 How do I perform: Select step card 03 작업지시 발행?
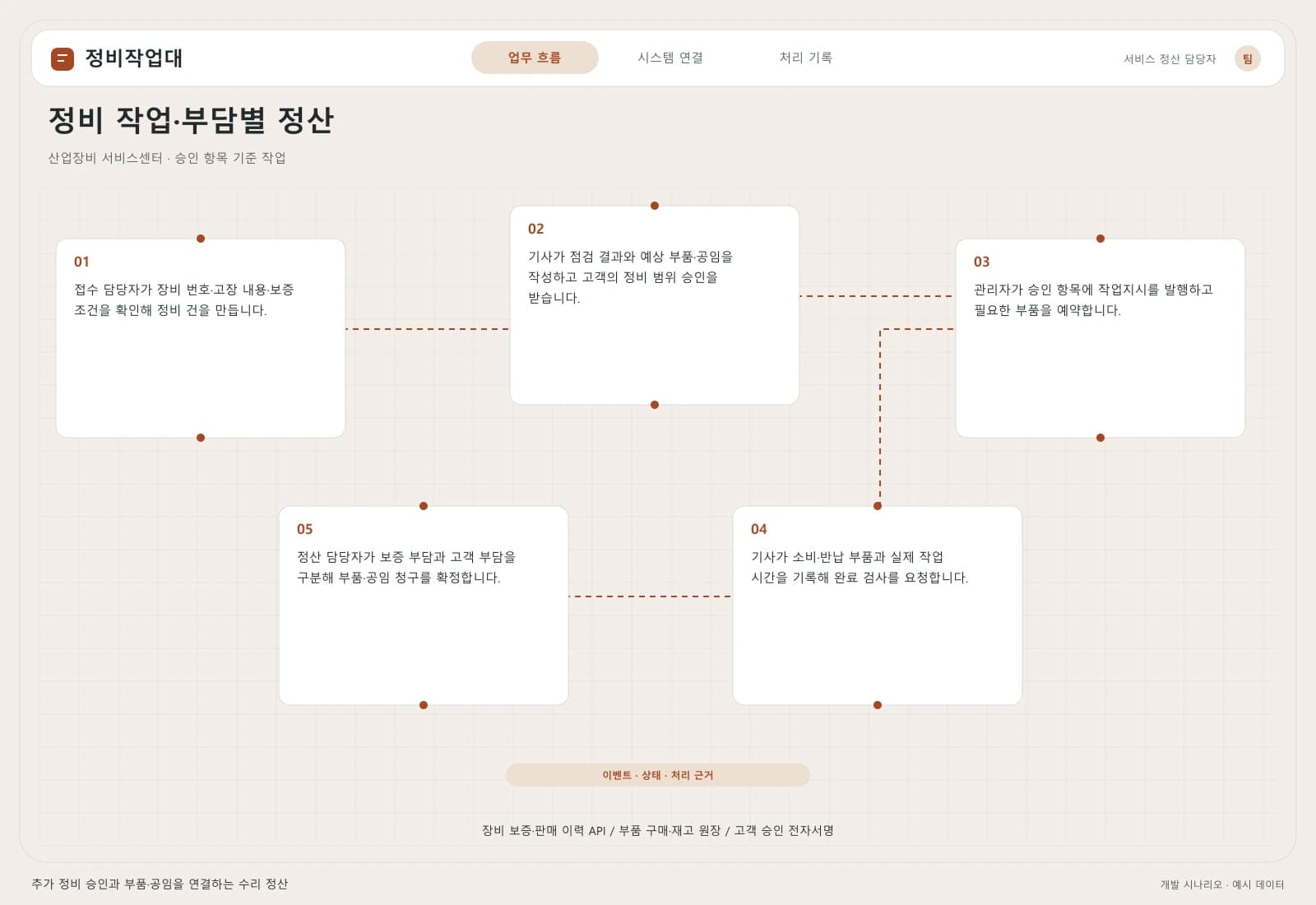[1101, 338]
